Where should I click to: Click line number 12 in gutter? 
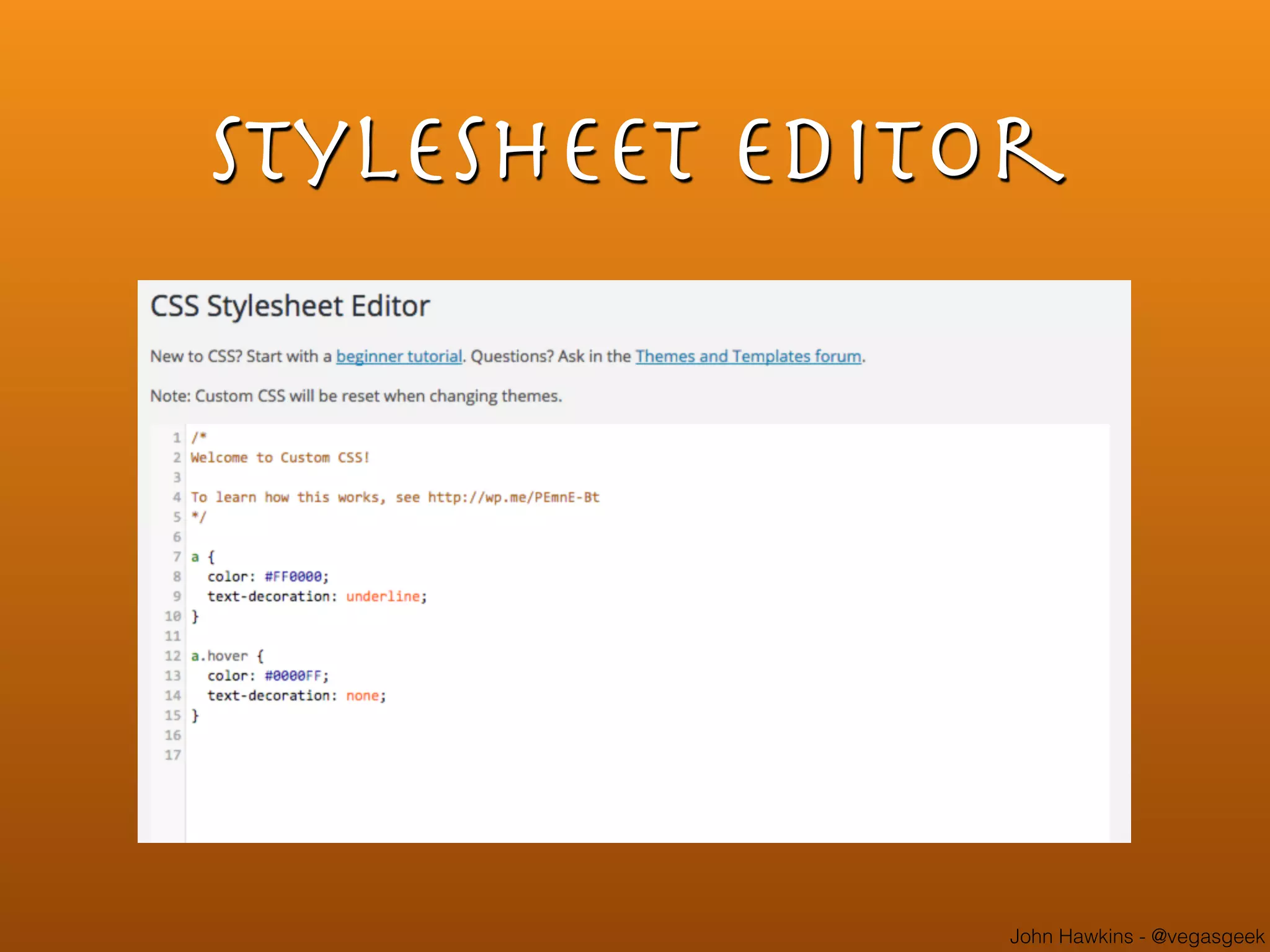point(172,656)
